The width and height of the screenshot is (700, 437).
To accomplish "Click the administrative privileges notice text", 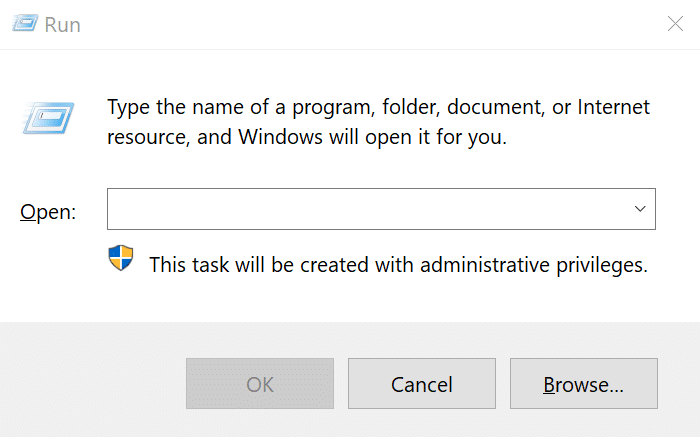I will tap(398, 265).
